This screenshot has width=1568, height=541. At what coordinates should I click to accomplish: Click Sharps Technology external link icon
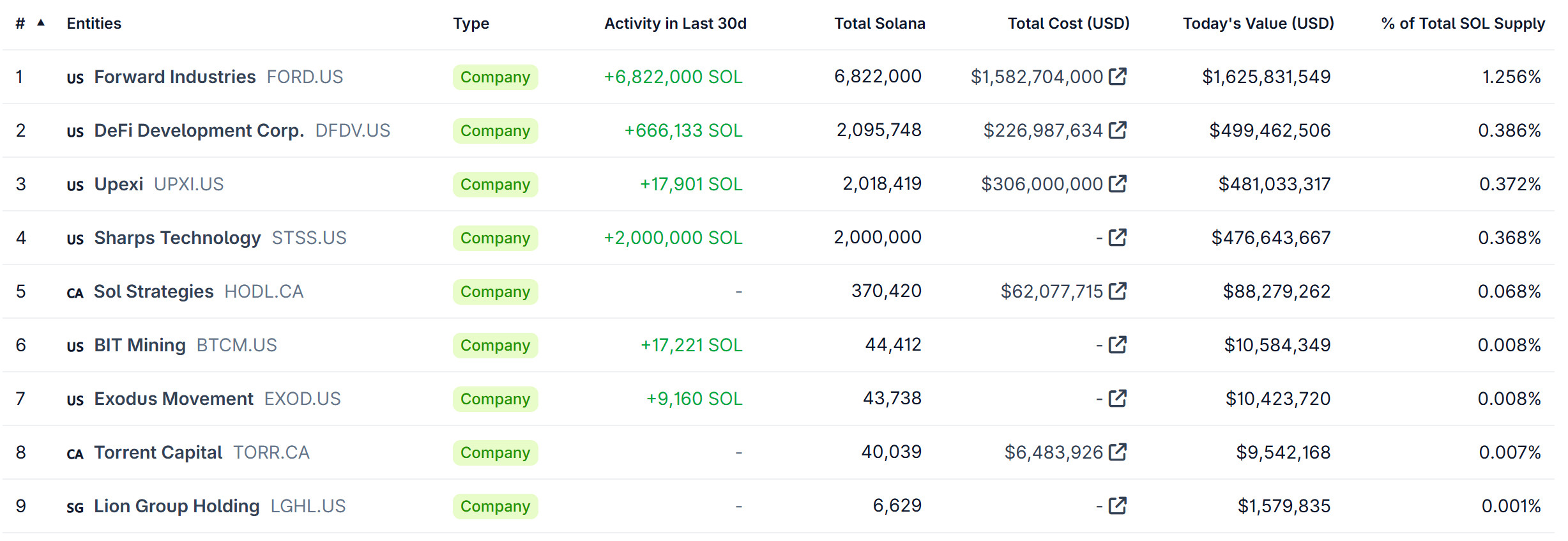(x=1117, y=238)
